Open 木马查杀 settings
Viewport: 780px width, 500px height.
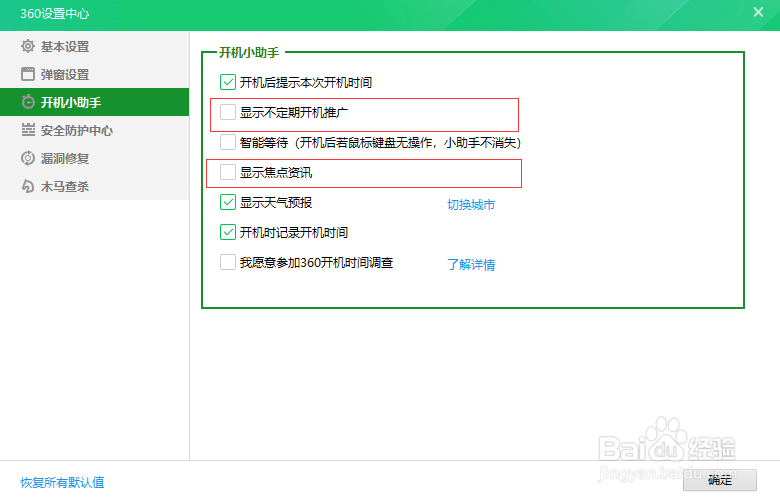95,186
